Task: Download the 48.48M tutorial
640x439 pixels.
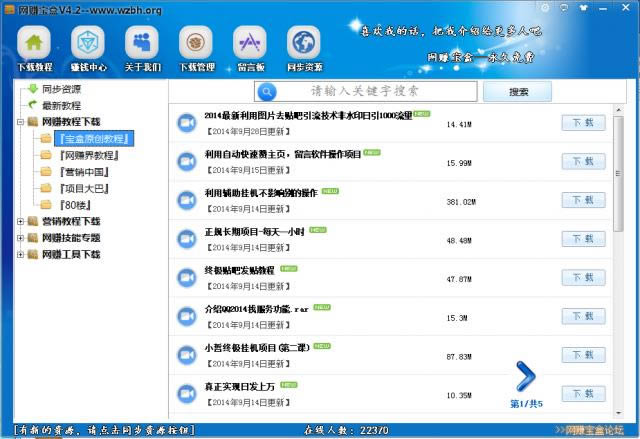Action: click(584, 239)
